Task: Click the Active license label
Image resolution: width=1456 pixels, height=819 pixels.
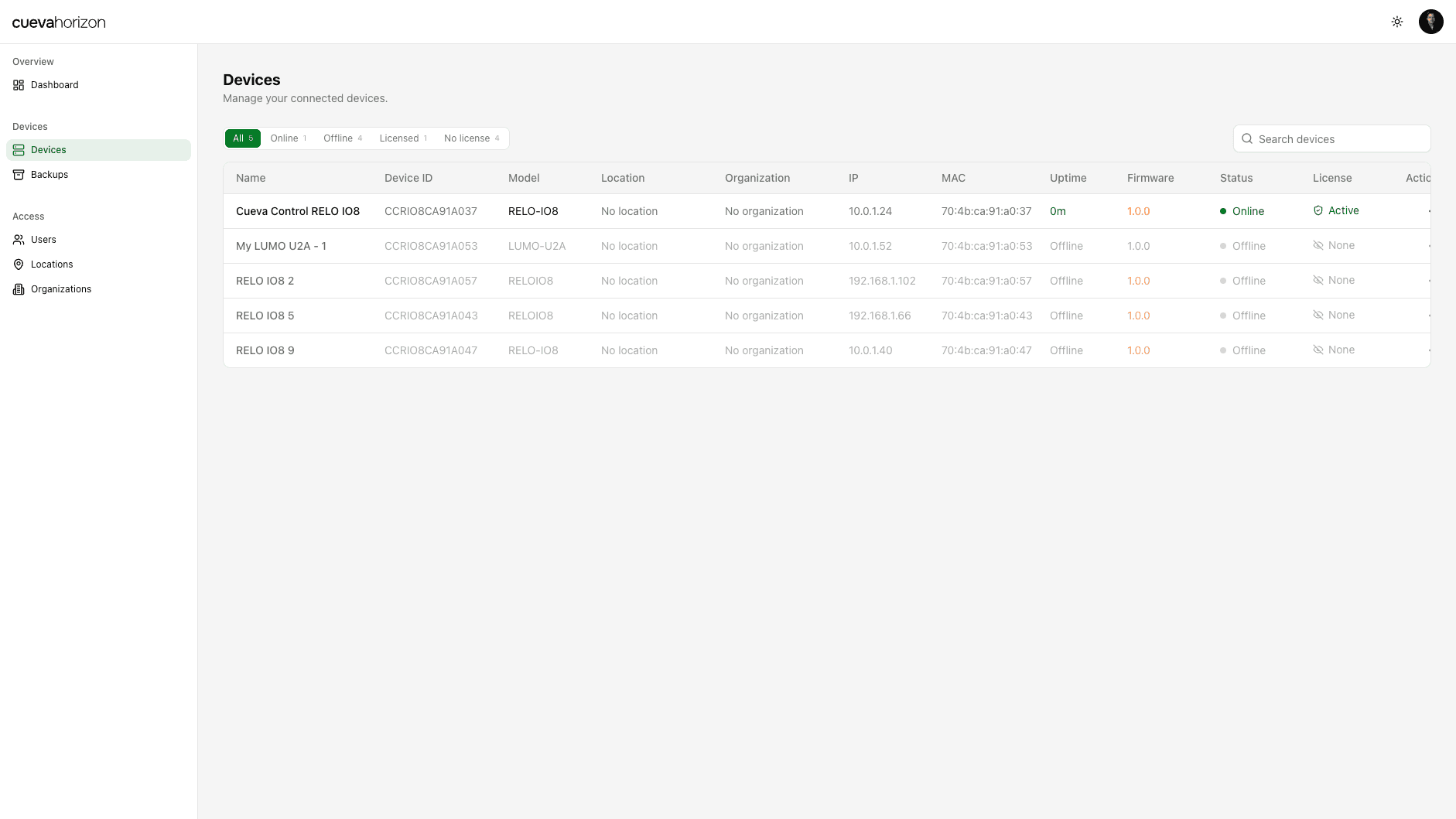Action: [x=1343, y=210]
